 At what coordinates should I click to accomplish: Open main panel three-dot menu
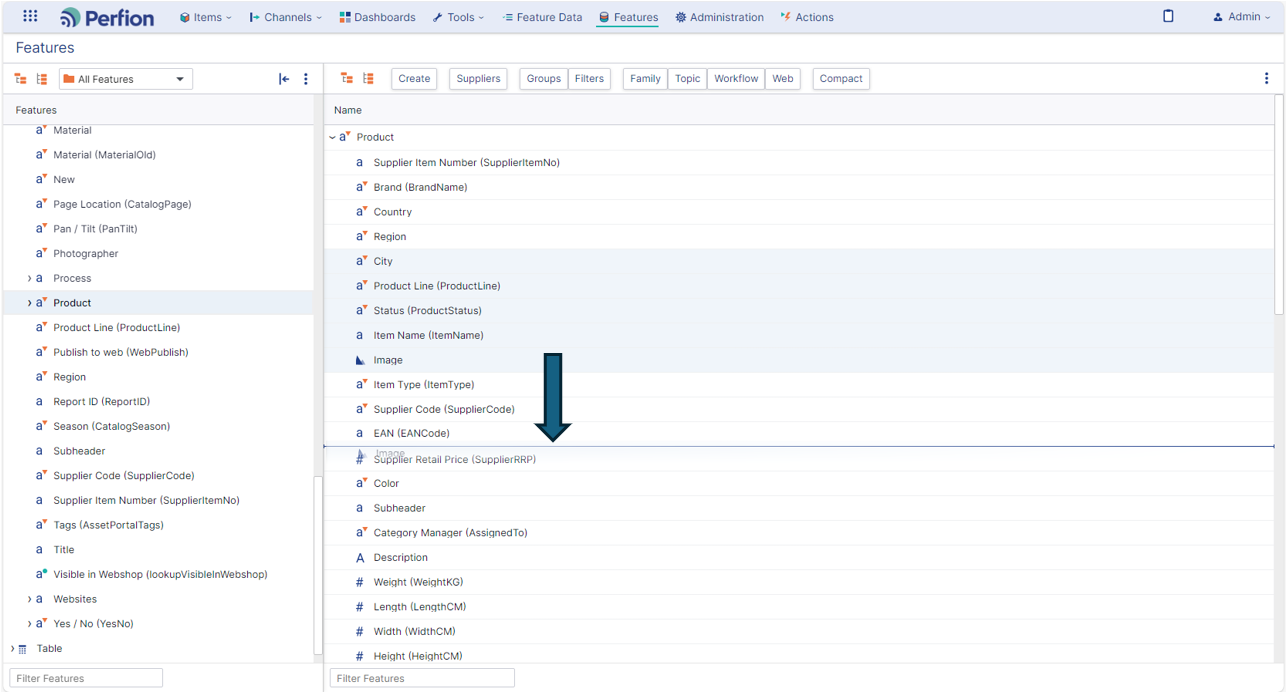[x=1267, y=79]
